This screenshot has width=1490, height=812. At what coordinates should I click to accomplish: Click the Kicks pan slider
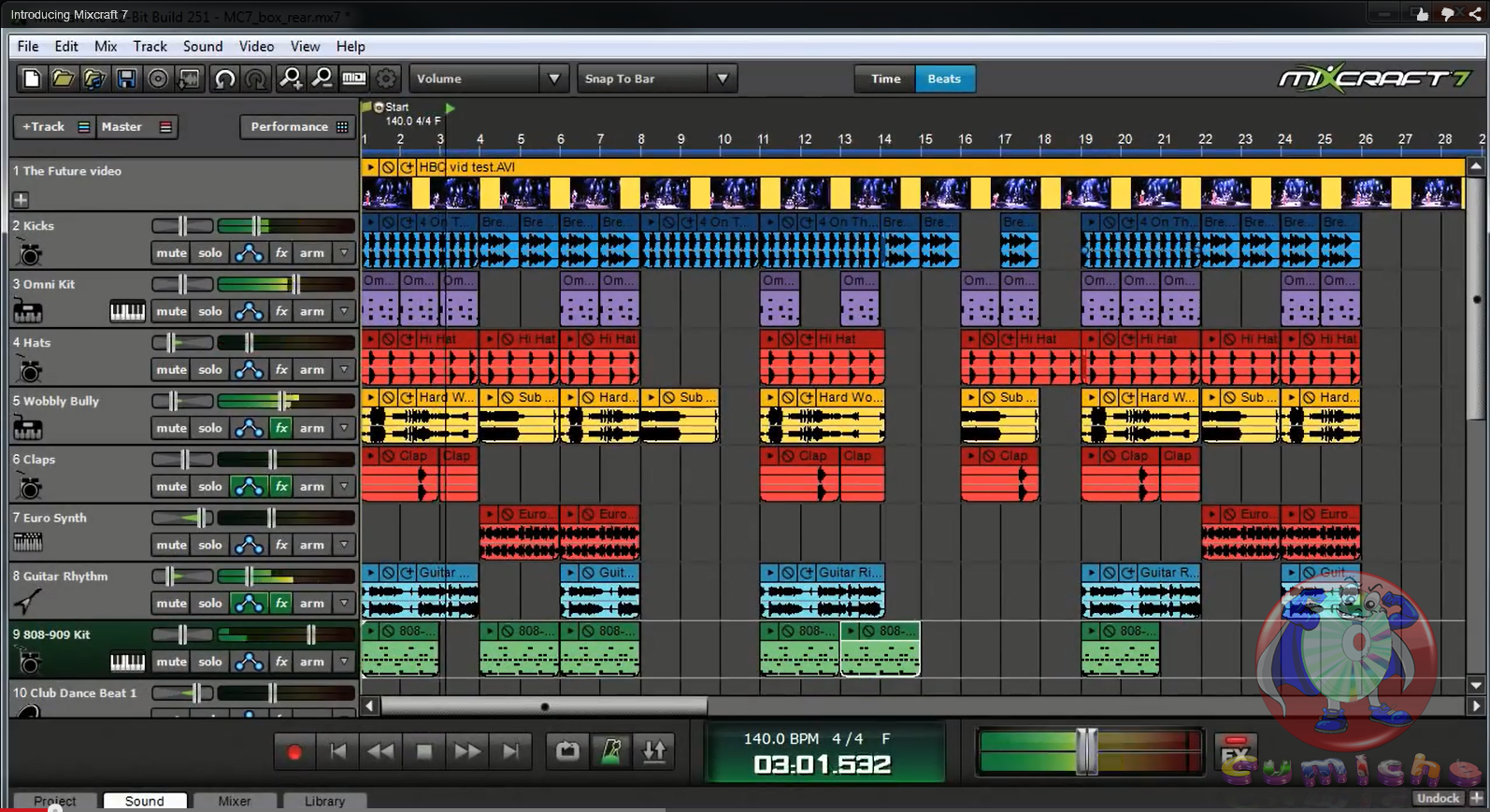tap(182, 225)
